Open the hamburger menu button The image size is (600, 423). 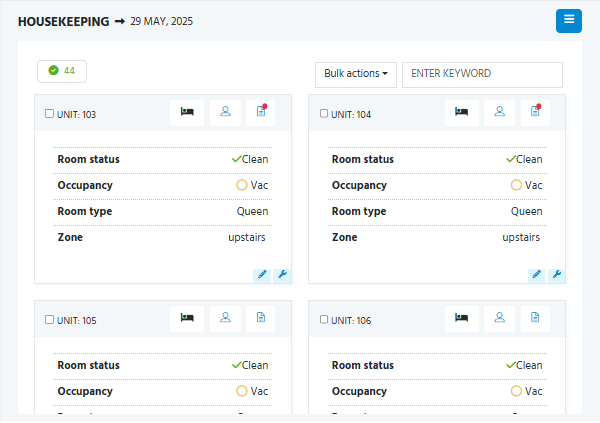pyautogui.click(x=569, y=21)
